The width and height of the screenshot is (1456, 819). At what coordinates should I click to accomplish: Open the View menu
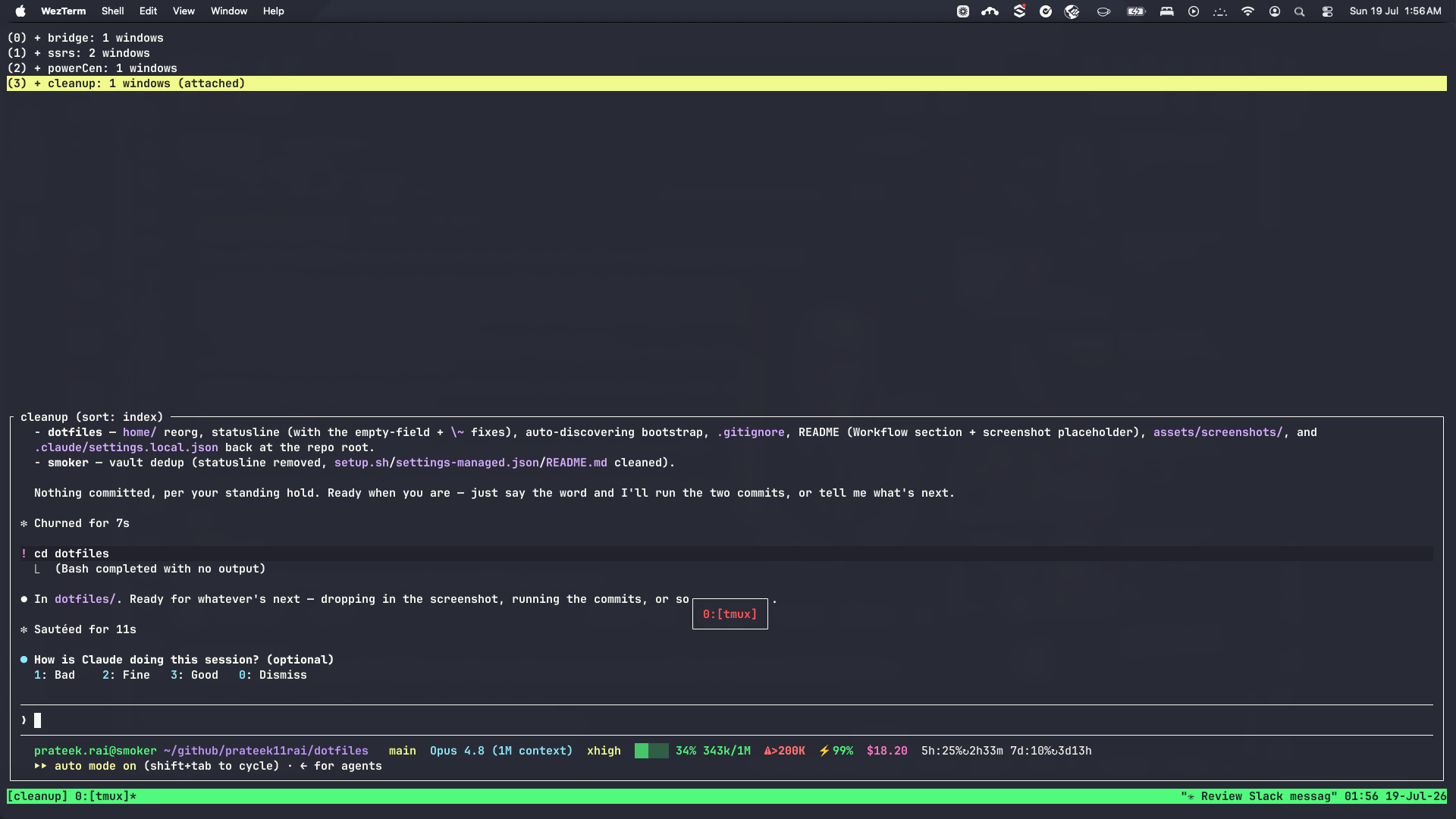coord(184,11)
